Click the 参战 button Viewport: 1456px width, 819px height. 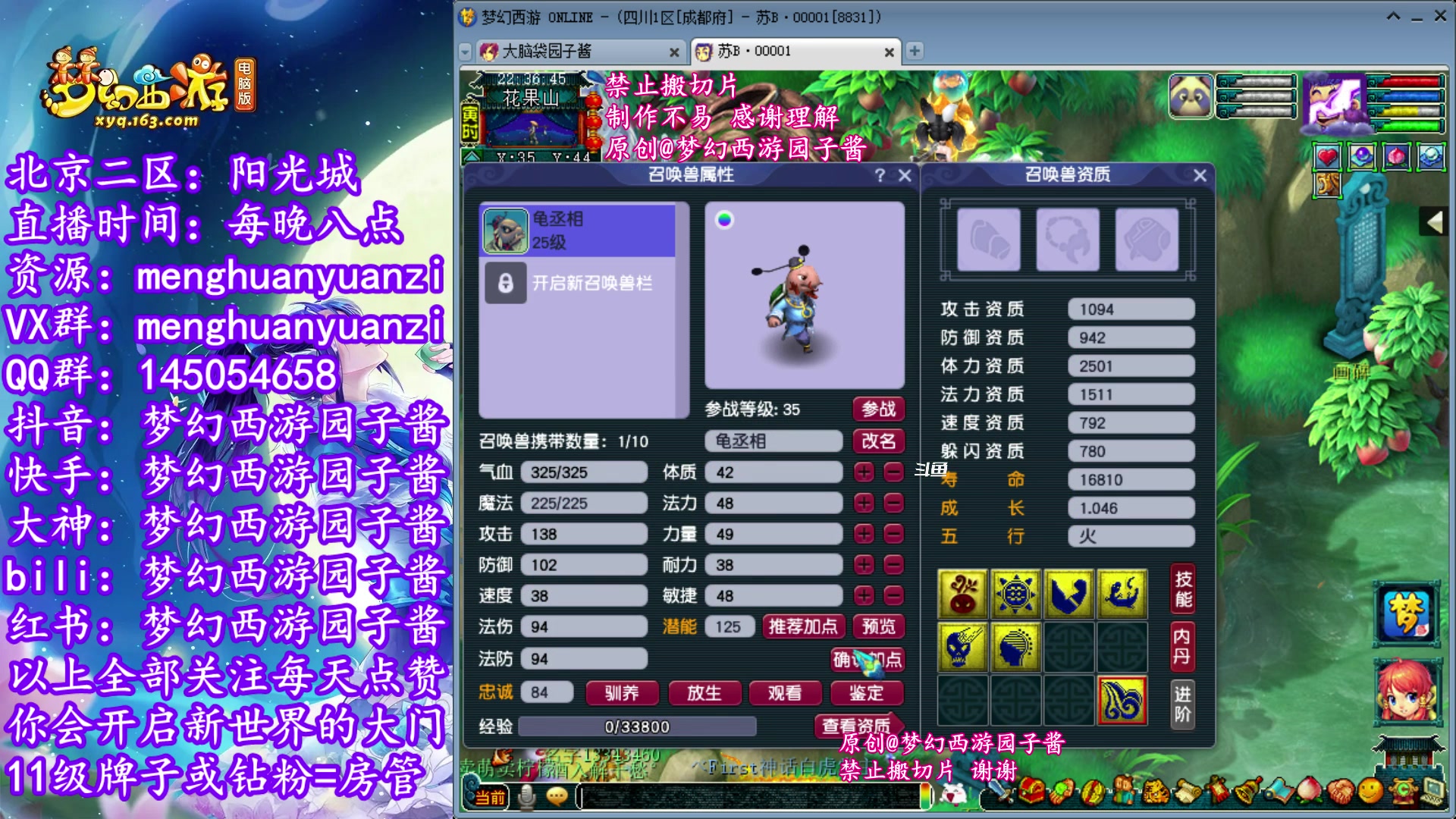[x=879, y=409]
